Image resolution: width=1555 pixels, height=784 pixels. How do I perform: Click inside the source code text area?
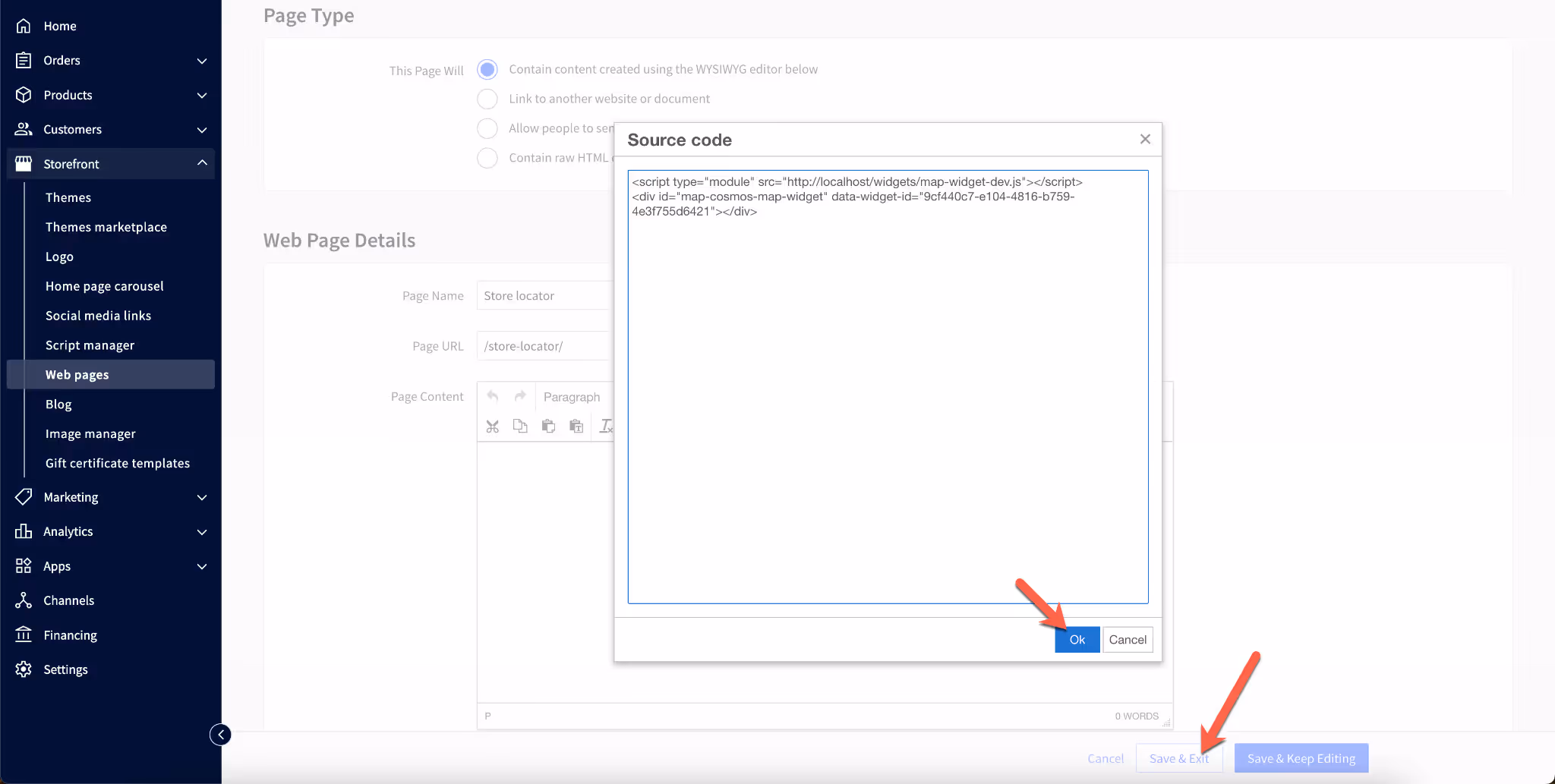point(888,387)
